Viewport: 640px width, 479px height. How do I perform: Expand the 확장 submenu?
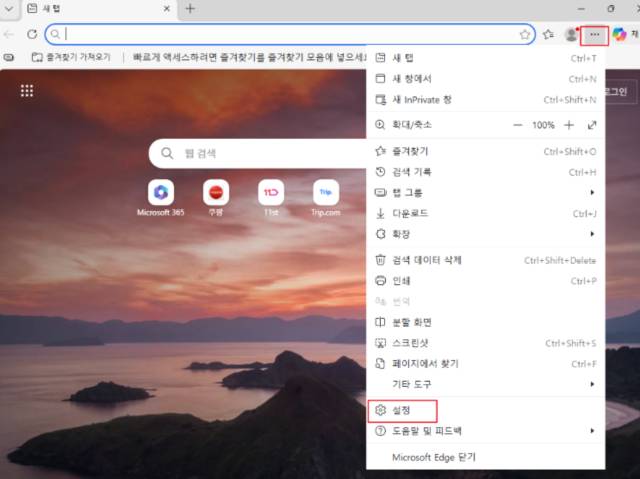point(486,234)
